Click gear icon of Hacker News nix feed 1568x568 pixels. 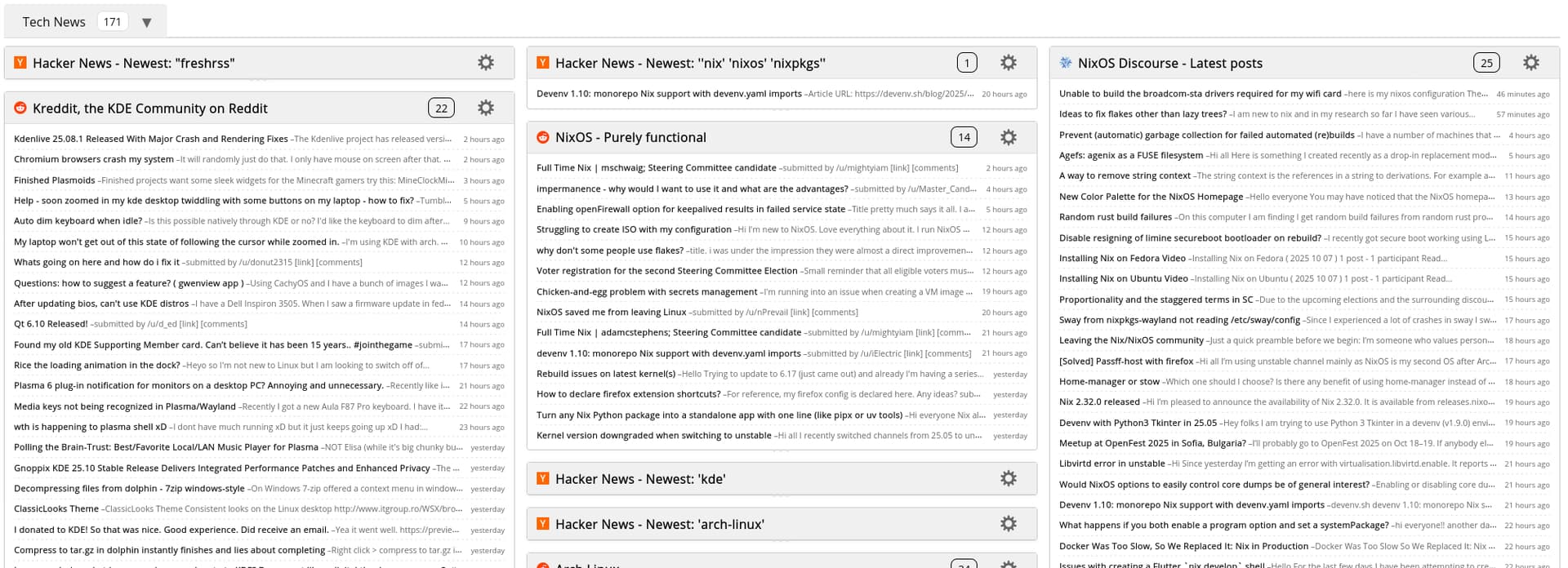(1009, 63)
